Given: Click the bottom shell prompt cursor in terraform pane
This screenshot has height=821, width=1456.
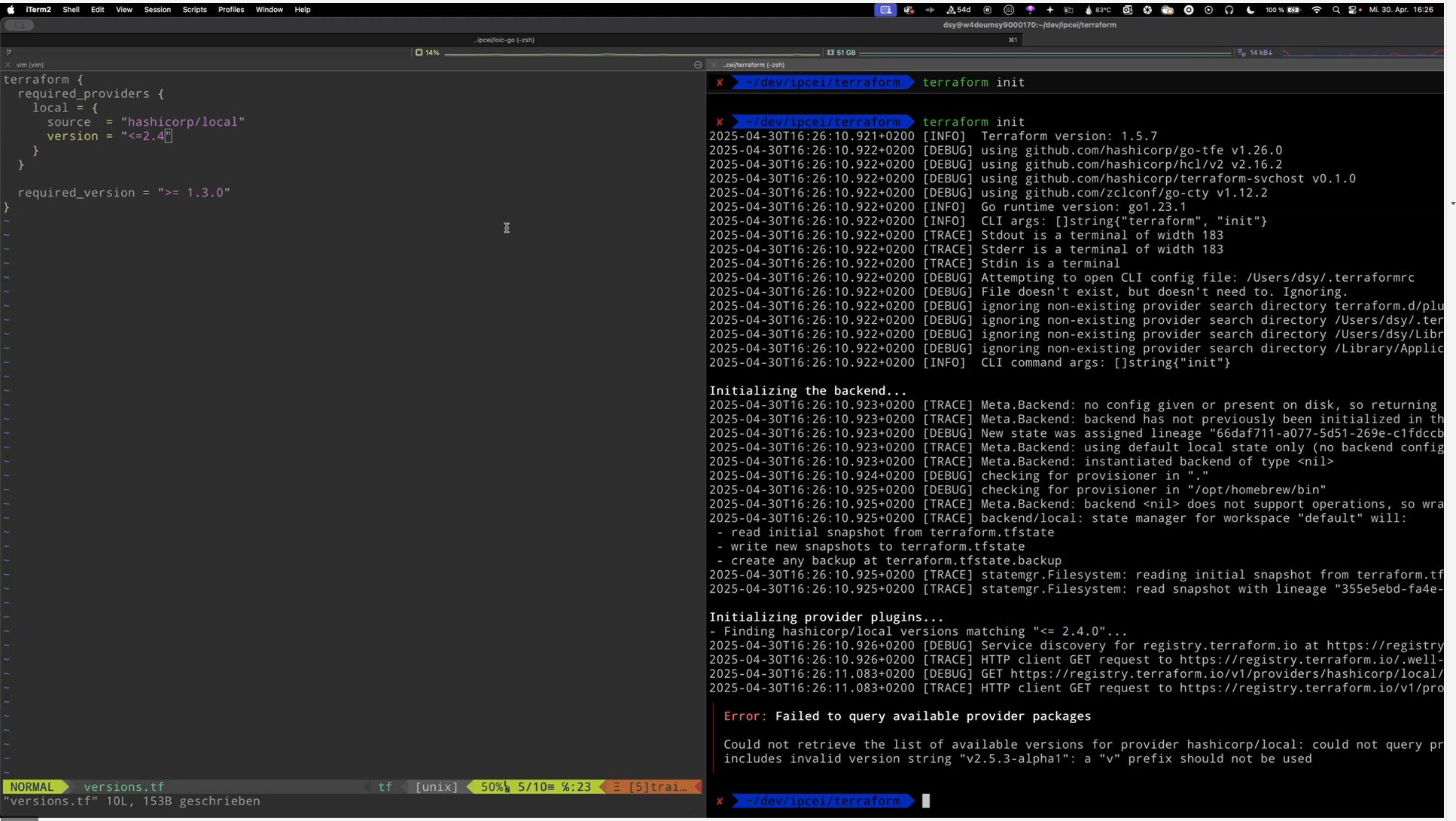Looking at the screenshot, I should tap(926, 801).
